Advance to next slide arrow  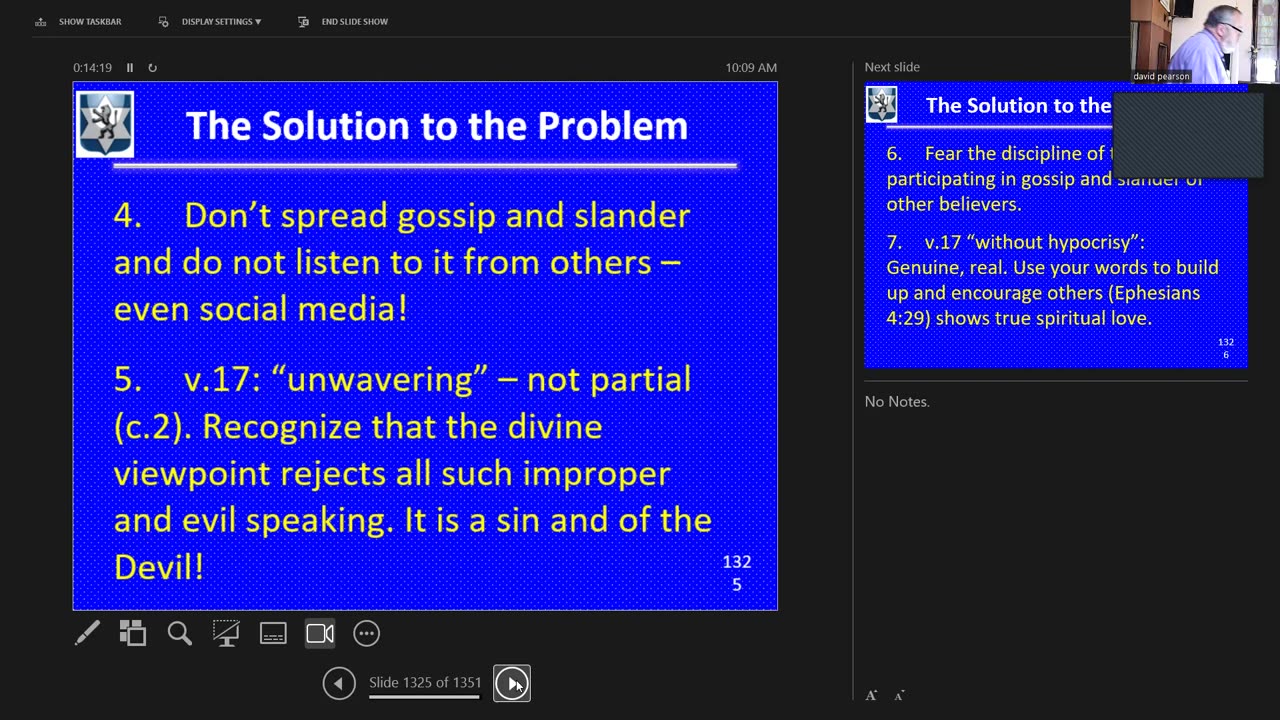512,683
